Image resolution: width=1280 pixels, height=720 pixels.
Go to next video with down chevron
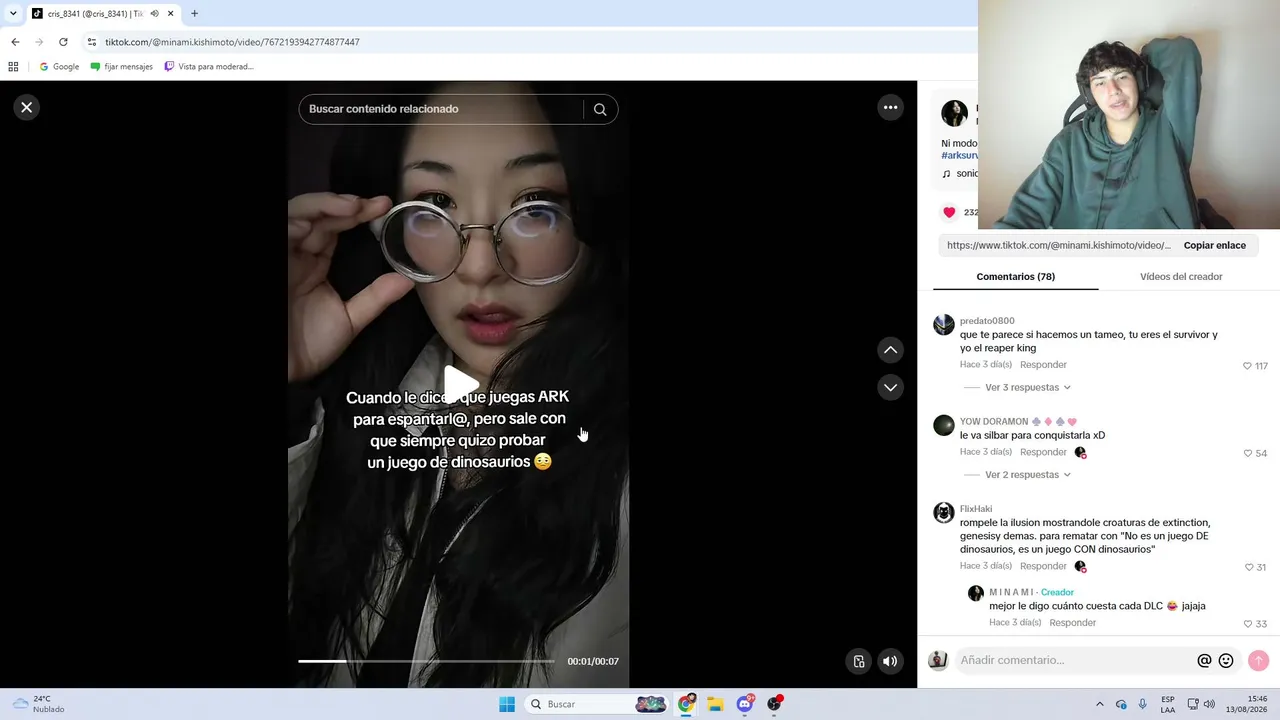click(x=890, y=387)
